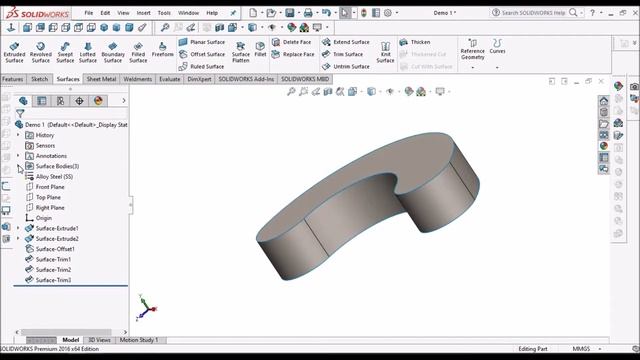640x360 pixels.
Task: Click the Undo icon
Action: (326, 13)
